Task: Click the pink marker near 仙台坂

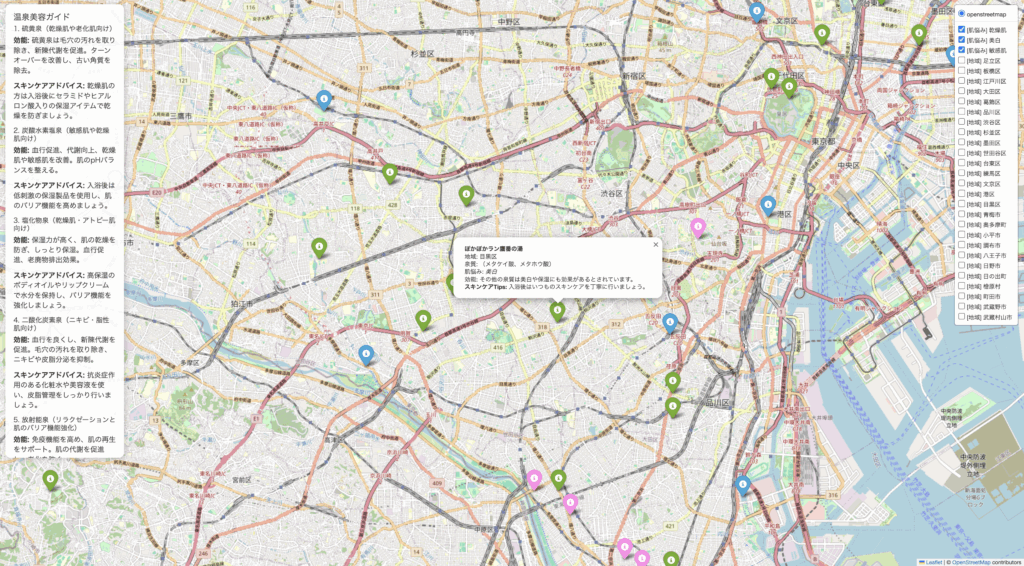Action: 698,227
